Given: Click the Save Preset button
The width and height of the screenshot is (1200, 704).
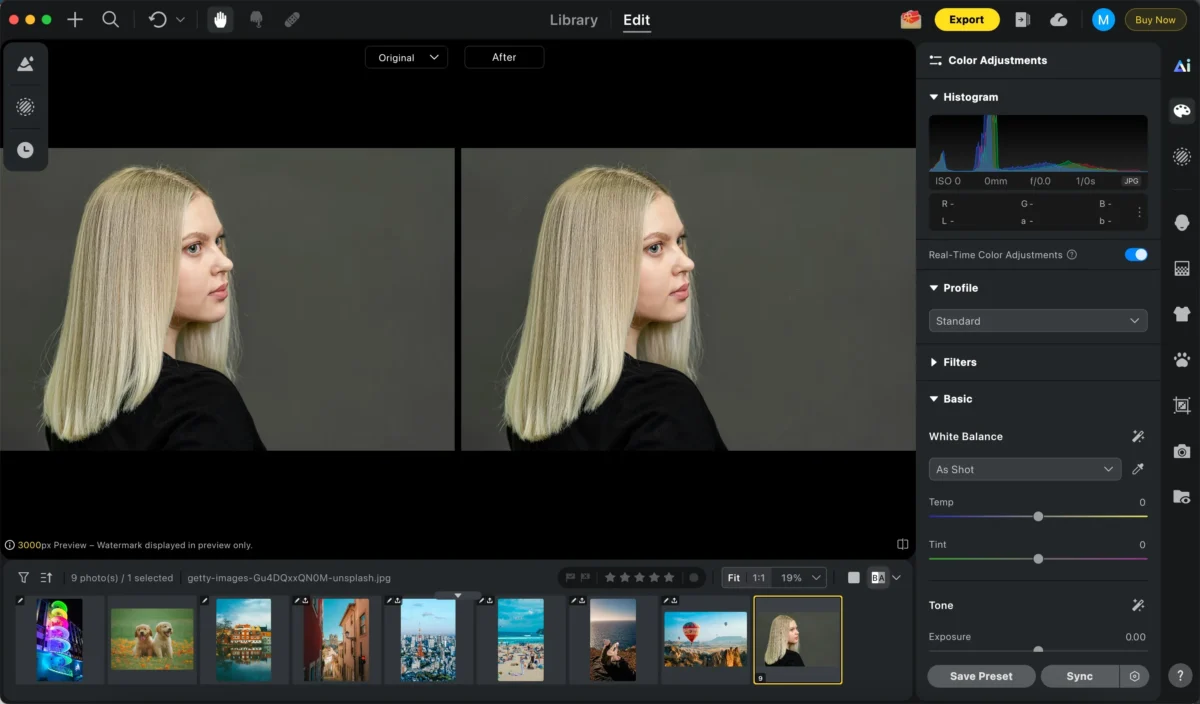Looking at the screenshot, I should click(980, 676).
